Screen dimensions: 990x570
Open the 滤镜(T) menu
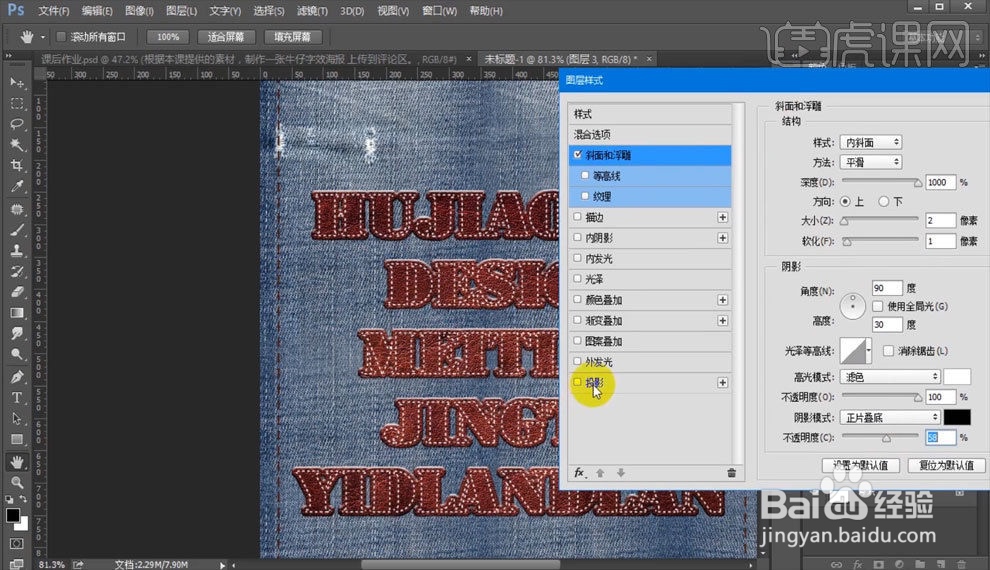pyautogui.click(x=312, y=11)
